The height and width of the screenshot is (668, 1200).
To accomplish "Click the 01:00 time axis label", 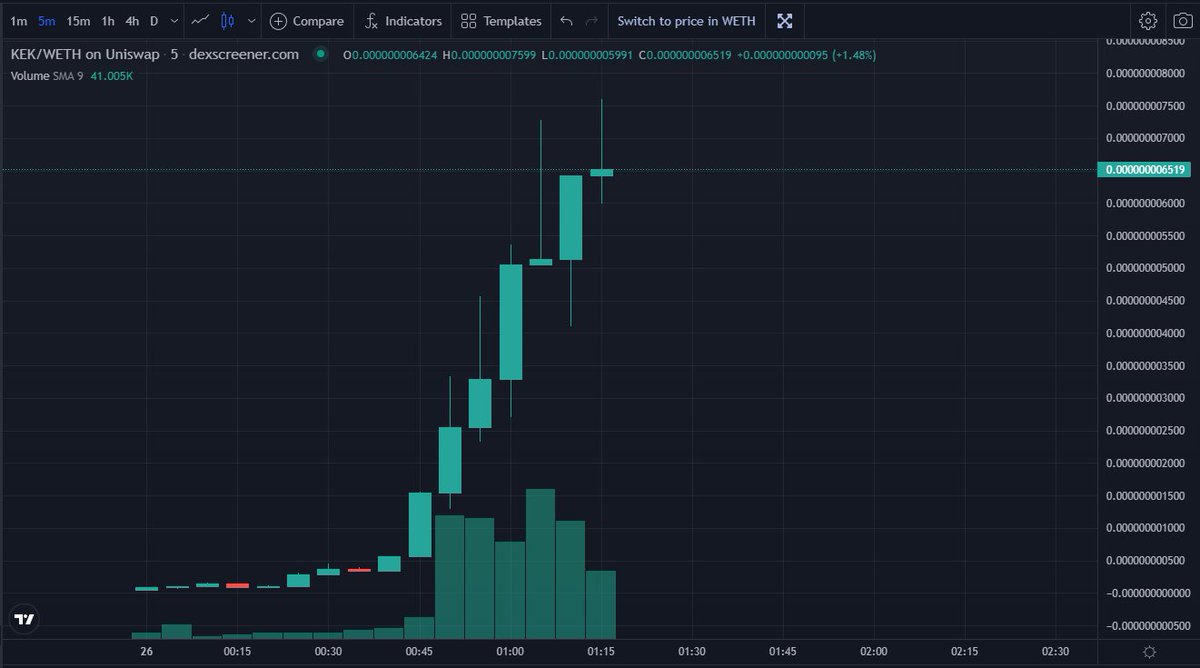I will point(510,651).
